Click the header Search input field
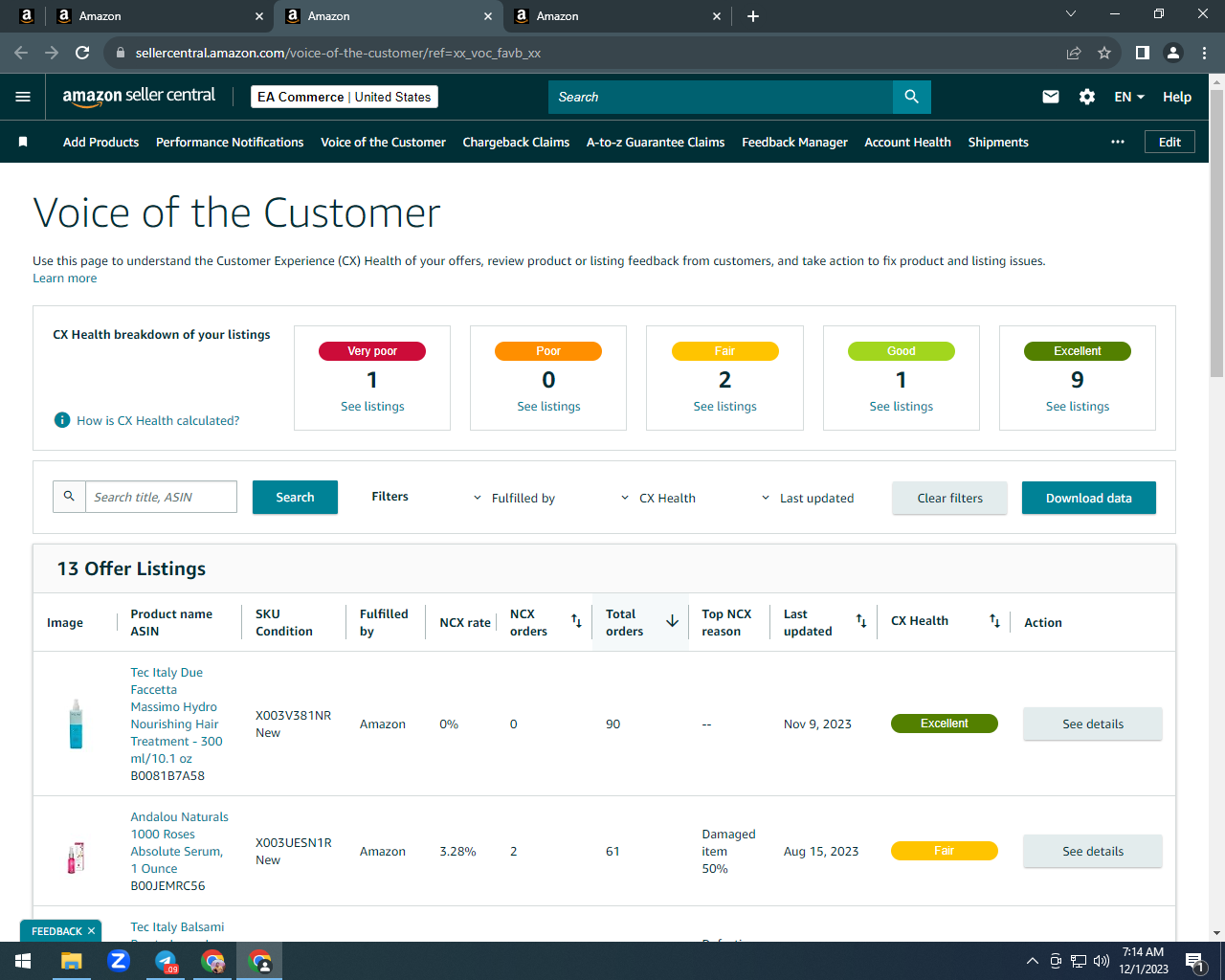This screenshot has height=980, width=1225. [721, 97]
